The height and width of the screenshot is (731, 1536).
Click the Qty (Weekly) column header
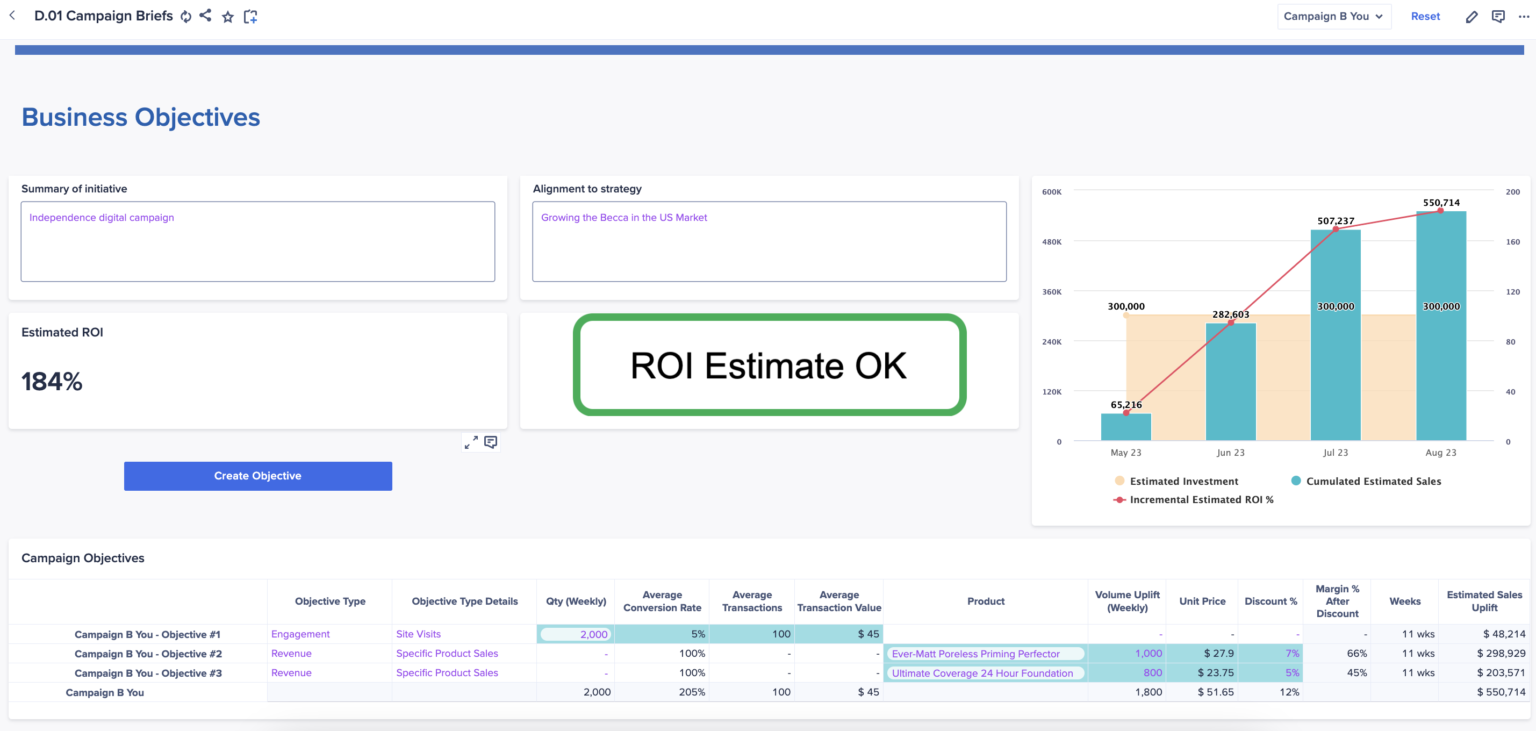(x=575, y=601)
